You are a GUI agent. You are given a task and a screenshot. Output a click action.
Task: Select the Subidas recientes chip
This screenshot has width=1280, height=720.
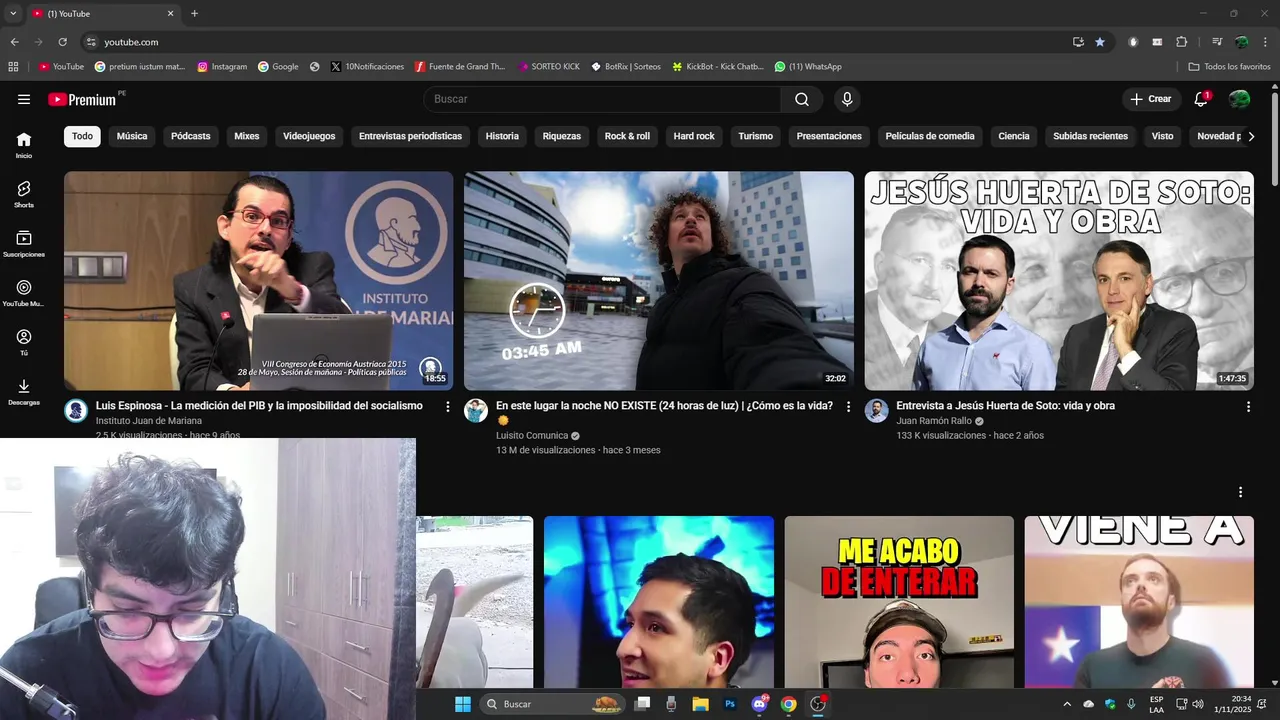point(1090,136)
